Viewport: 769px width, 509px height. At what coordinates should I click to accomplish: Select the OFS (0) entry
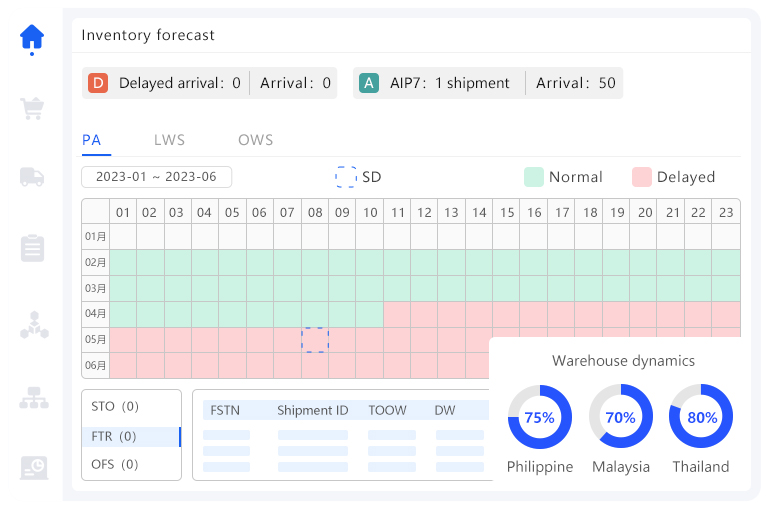tap(115, 464)
